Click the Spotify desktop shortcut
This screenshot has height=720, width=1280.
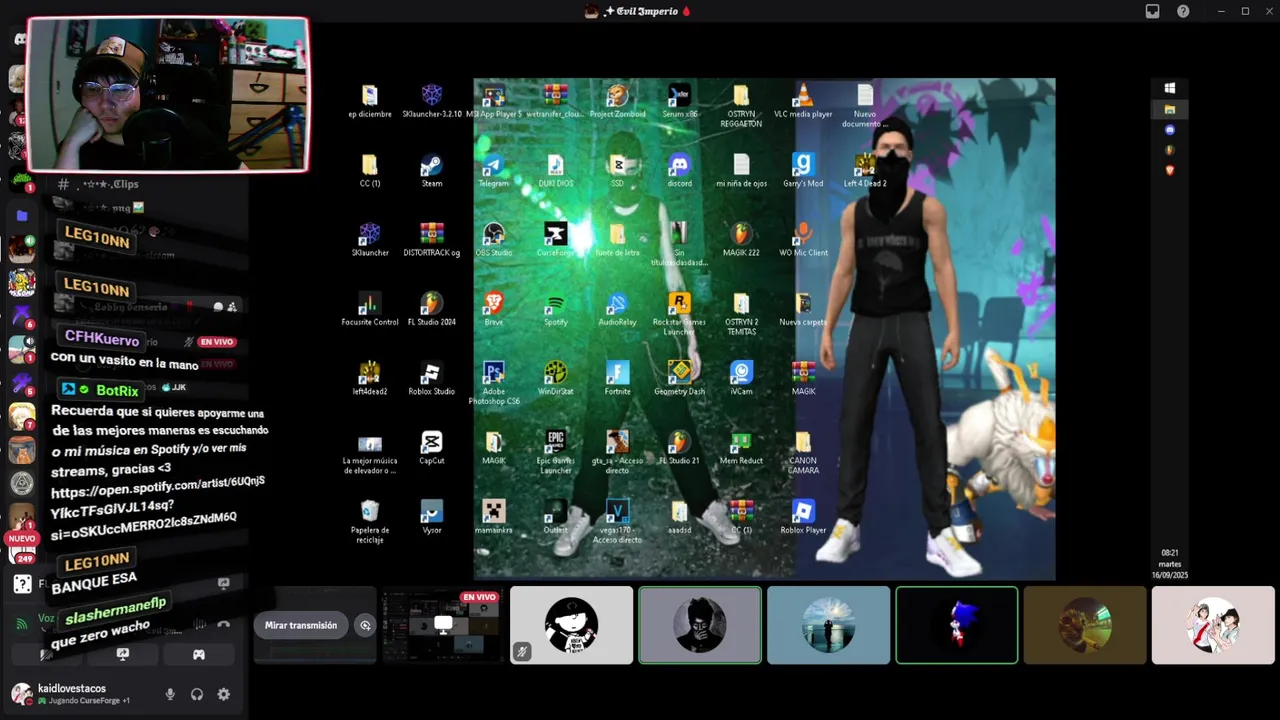[x=555, y=309]
